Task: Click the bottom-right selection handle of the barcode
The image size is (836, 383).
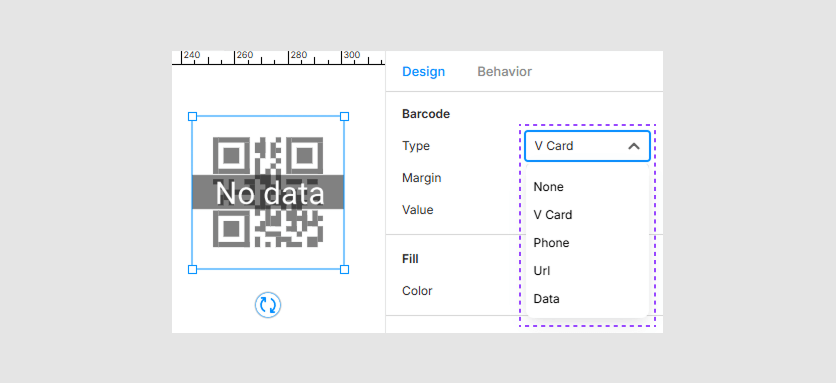Action: click(344, 269)
